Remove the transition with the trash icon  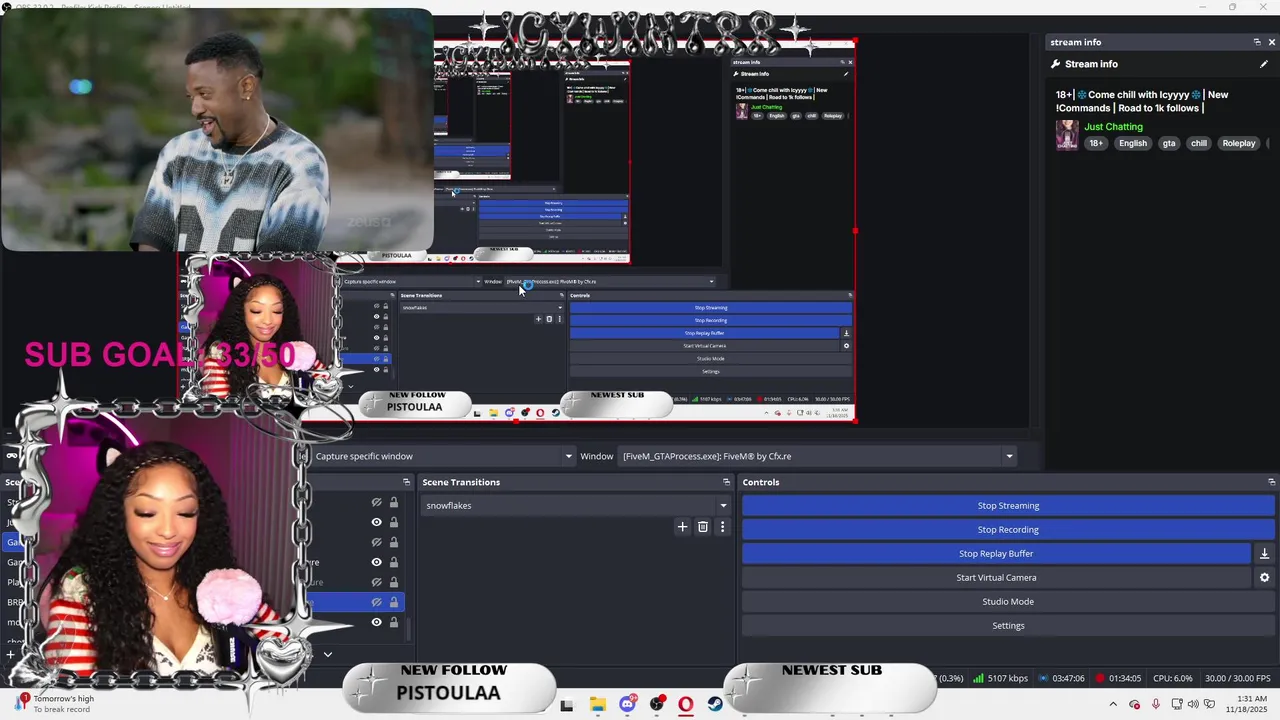(703, 527)
